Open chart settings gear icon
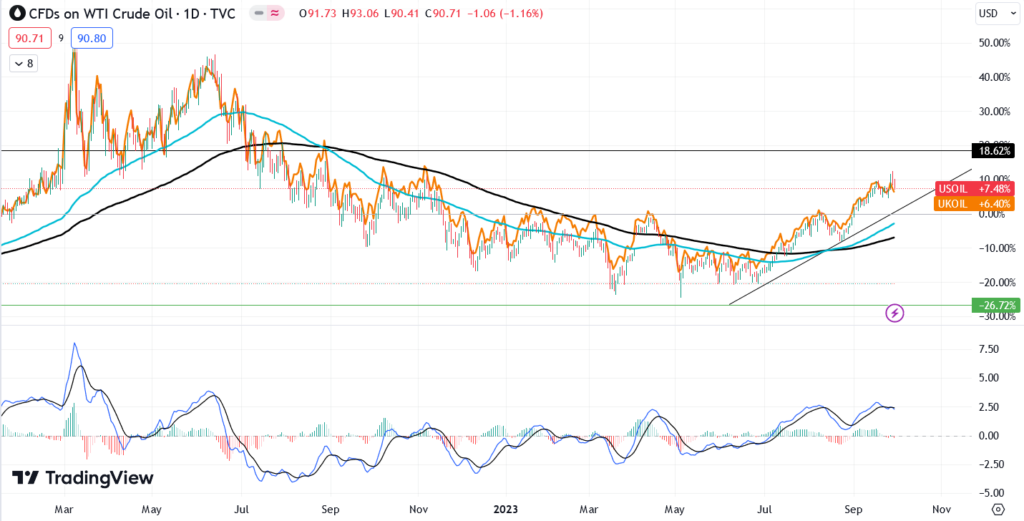 [997, 509]
